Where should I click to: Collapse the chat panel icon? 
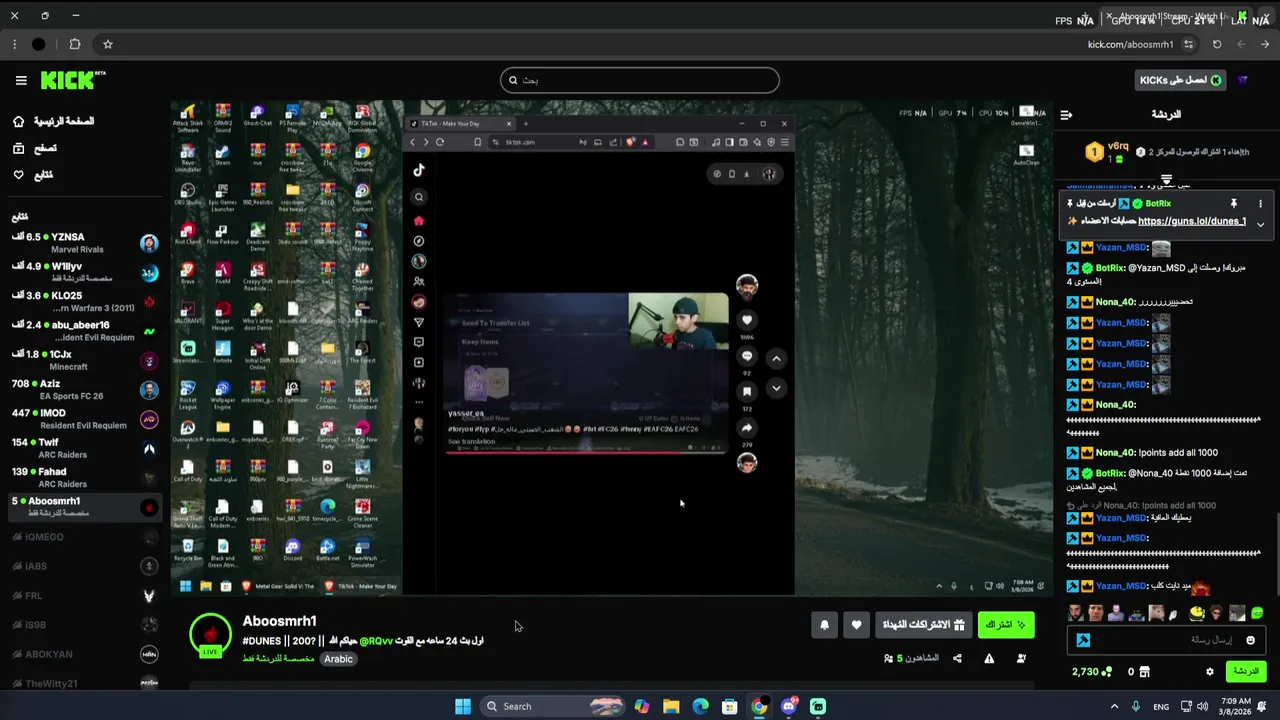[x=1066, y=115]
